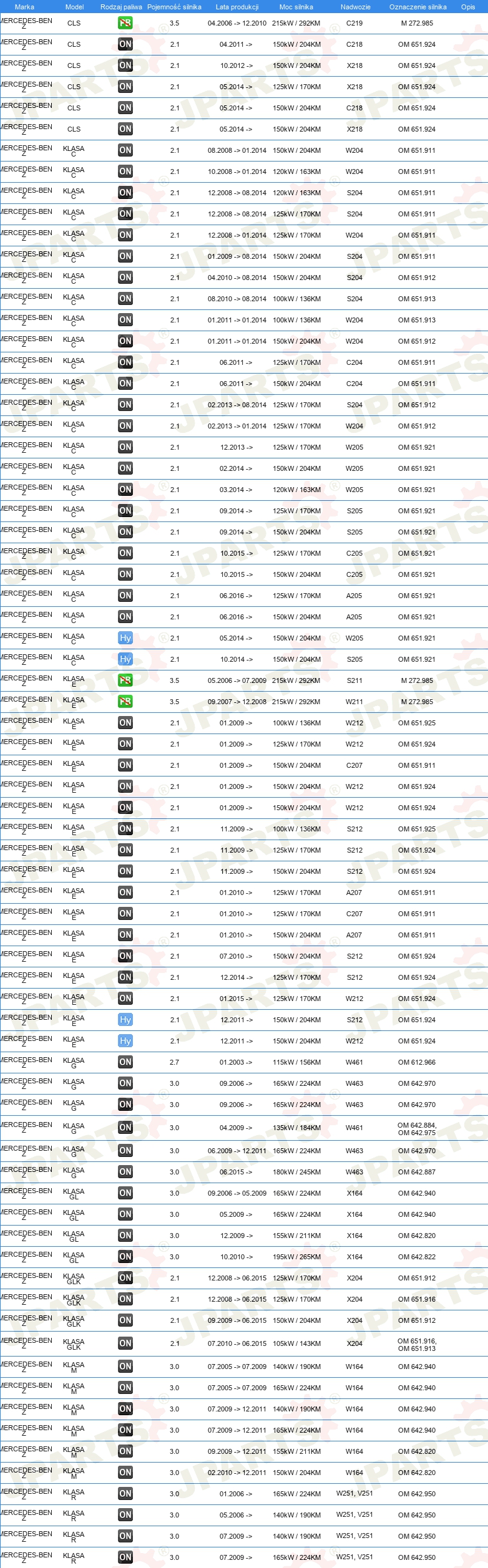Click the Hy hybrid icon in the 10.2014 S205 row
This screenshot has height=1568, width=488.
click(x=125, y=659)
